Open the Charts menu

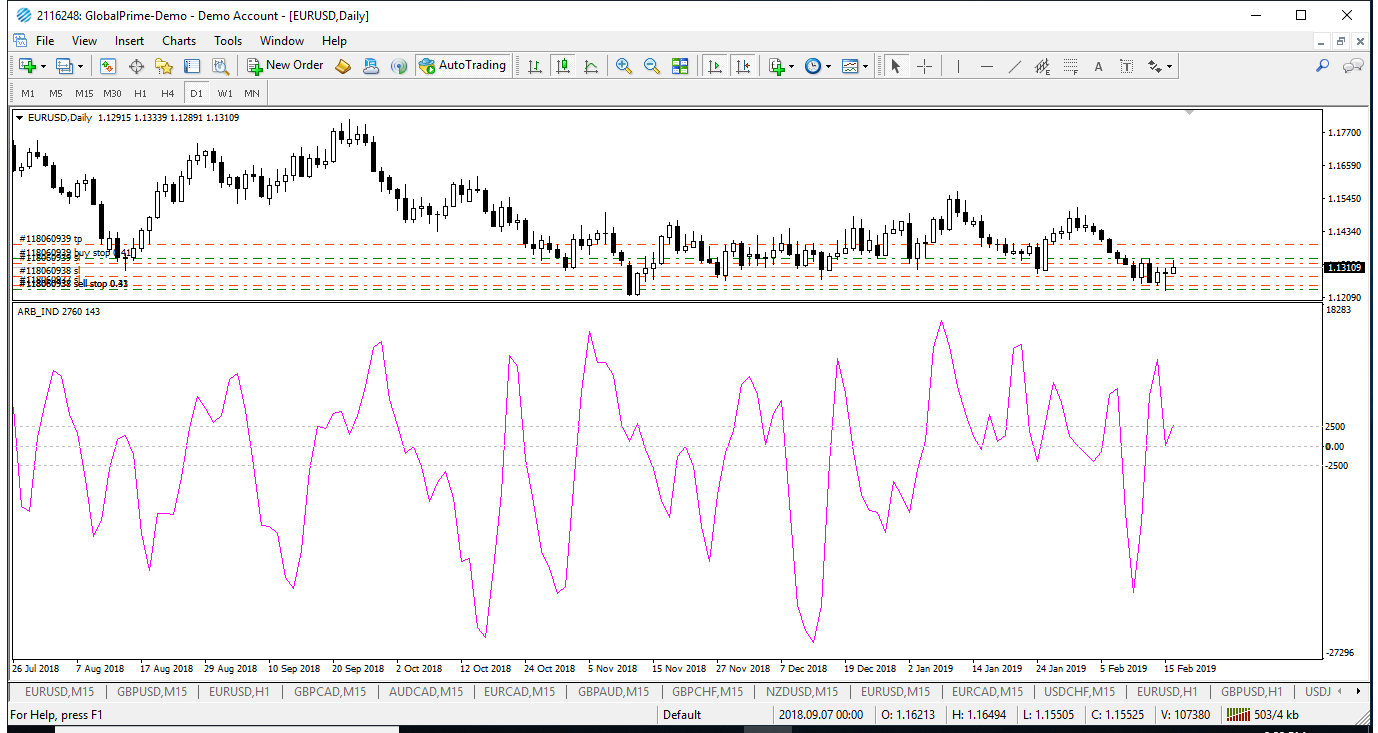click(x=179, y=41)
